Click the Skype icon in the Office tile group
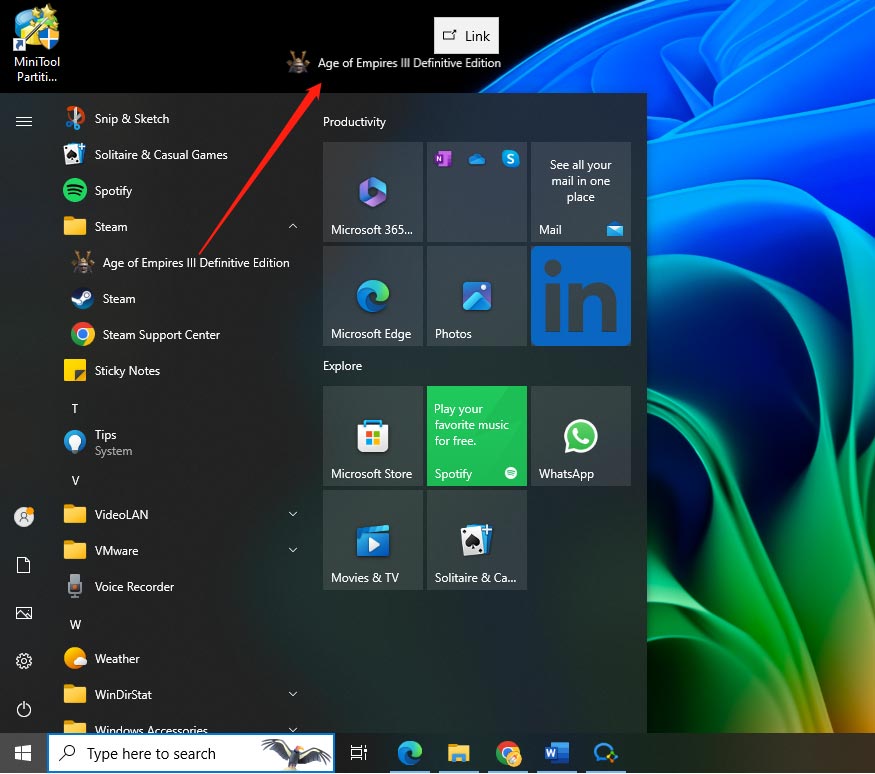 click(510, 159)
